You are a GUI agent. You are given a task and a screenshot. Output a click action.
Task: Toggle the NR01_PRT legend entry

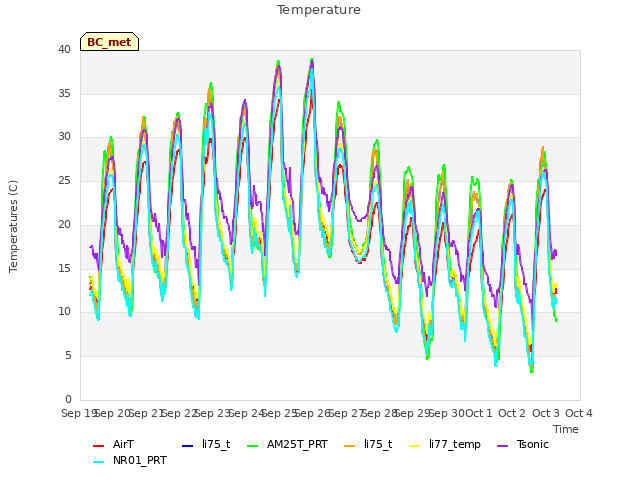[130, 460]
